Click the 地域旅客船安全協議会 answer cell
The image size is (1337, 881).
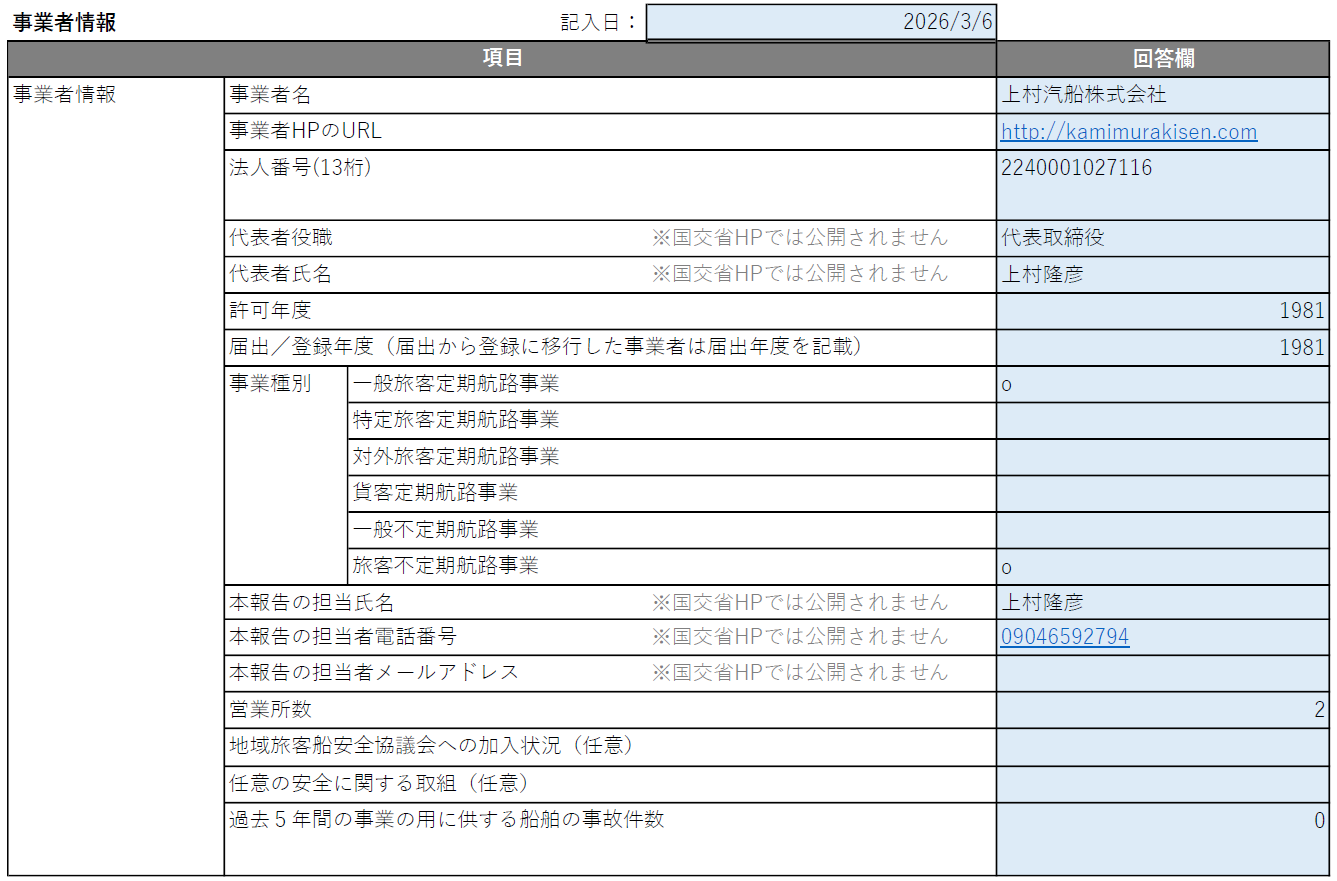(x=1163, y=747)
